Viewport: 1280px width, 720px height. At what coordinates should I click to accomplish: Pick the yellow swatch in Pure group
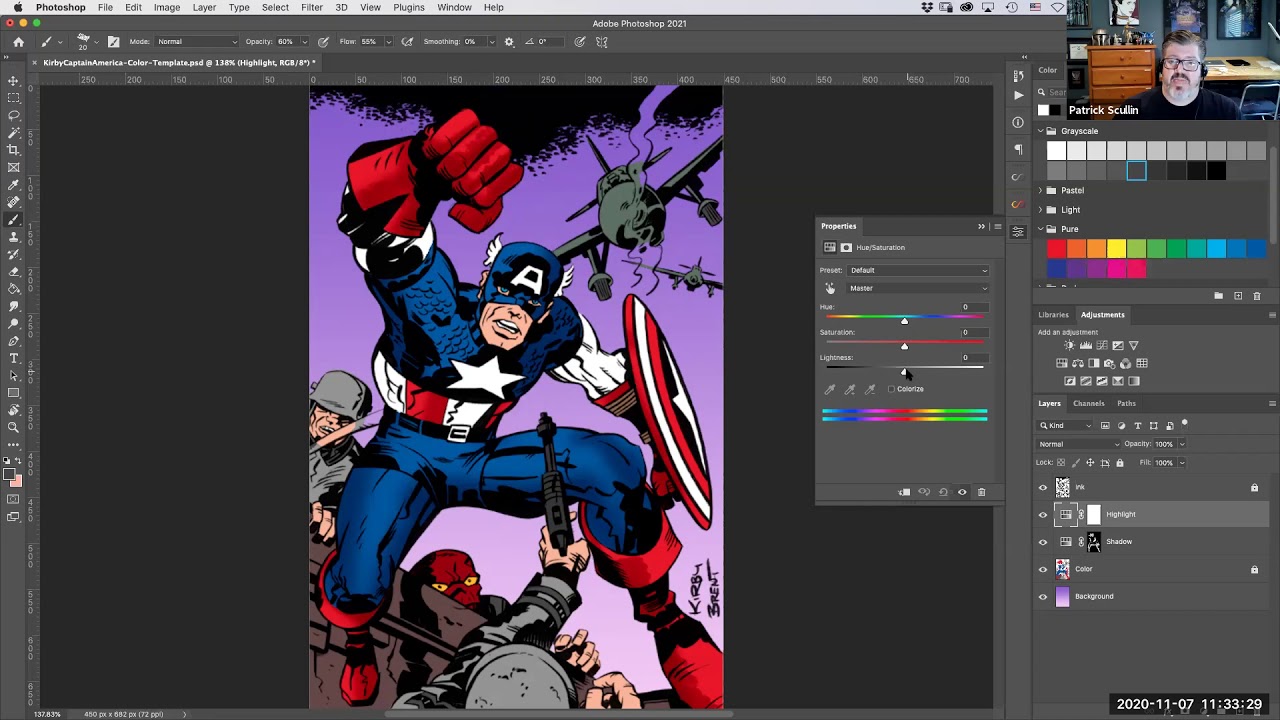(x=1116, y=249)
